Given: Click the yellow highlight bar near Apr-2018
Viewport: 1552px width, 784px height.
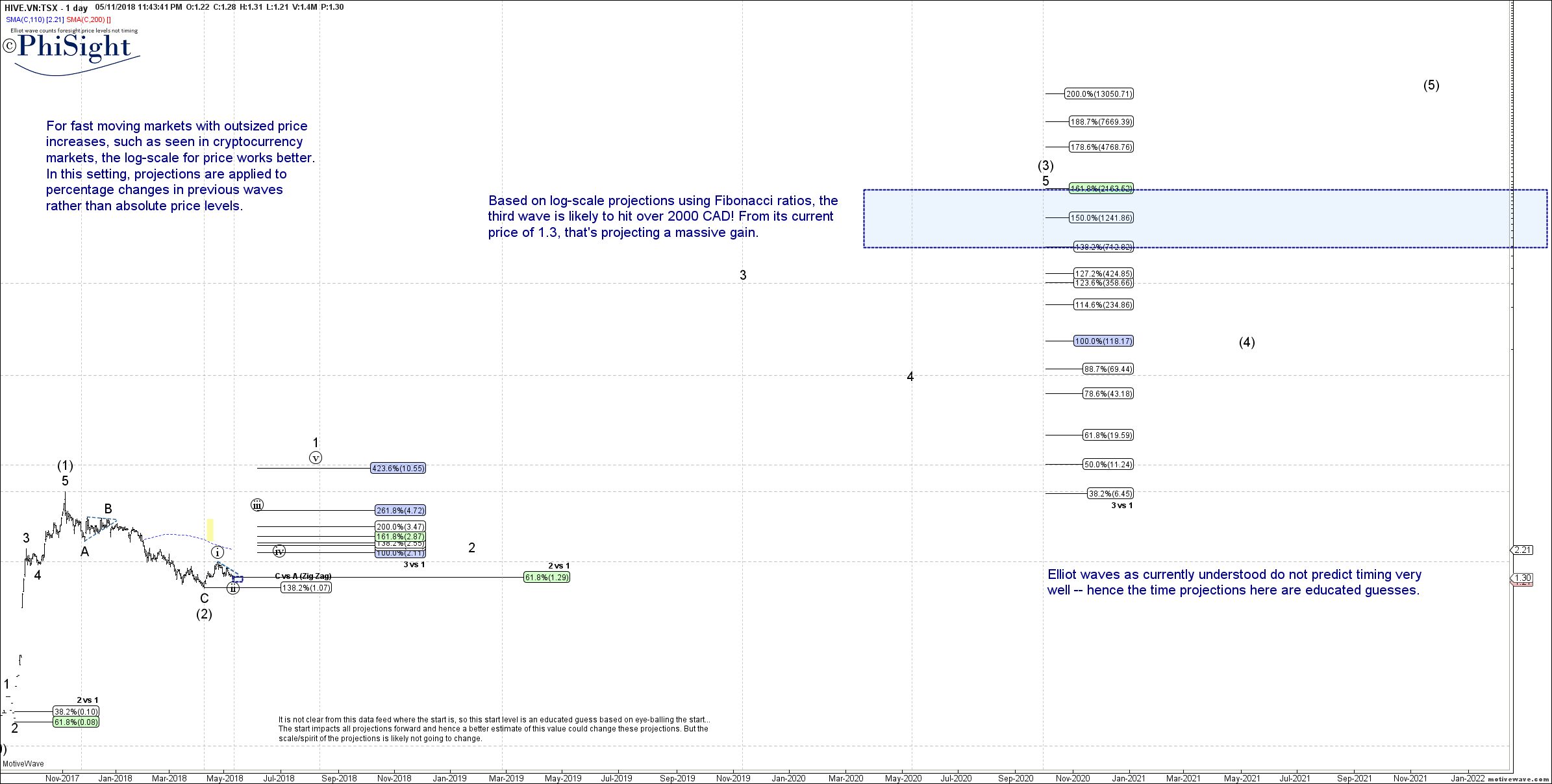Looking at the screenshot, I should pyautogui.click(x=210, y=530).
